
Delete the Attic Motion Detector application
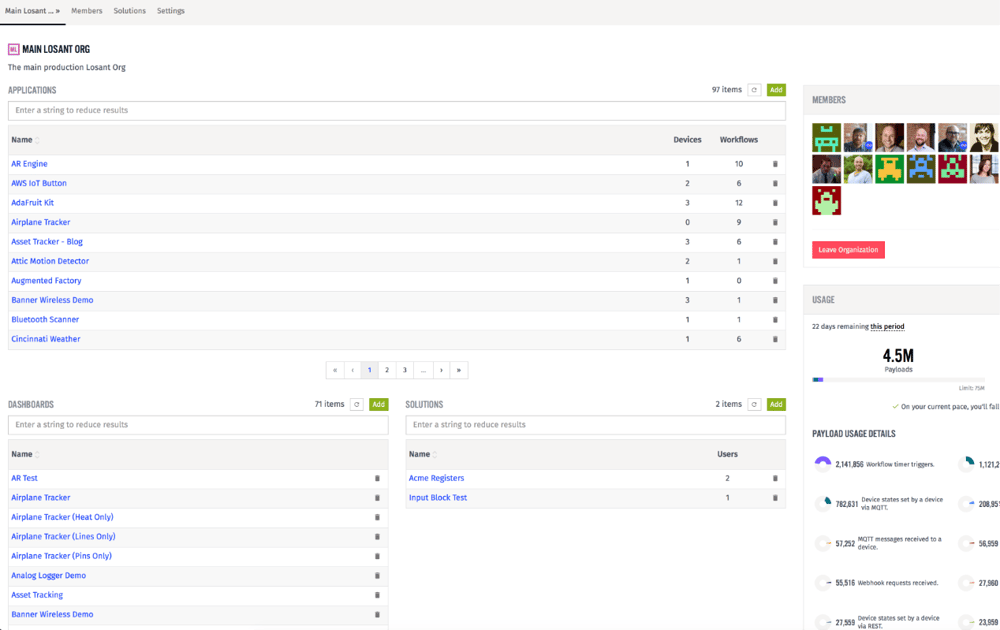[x=776, y=261]
